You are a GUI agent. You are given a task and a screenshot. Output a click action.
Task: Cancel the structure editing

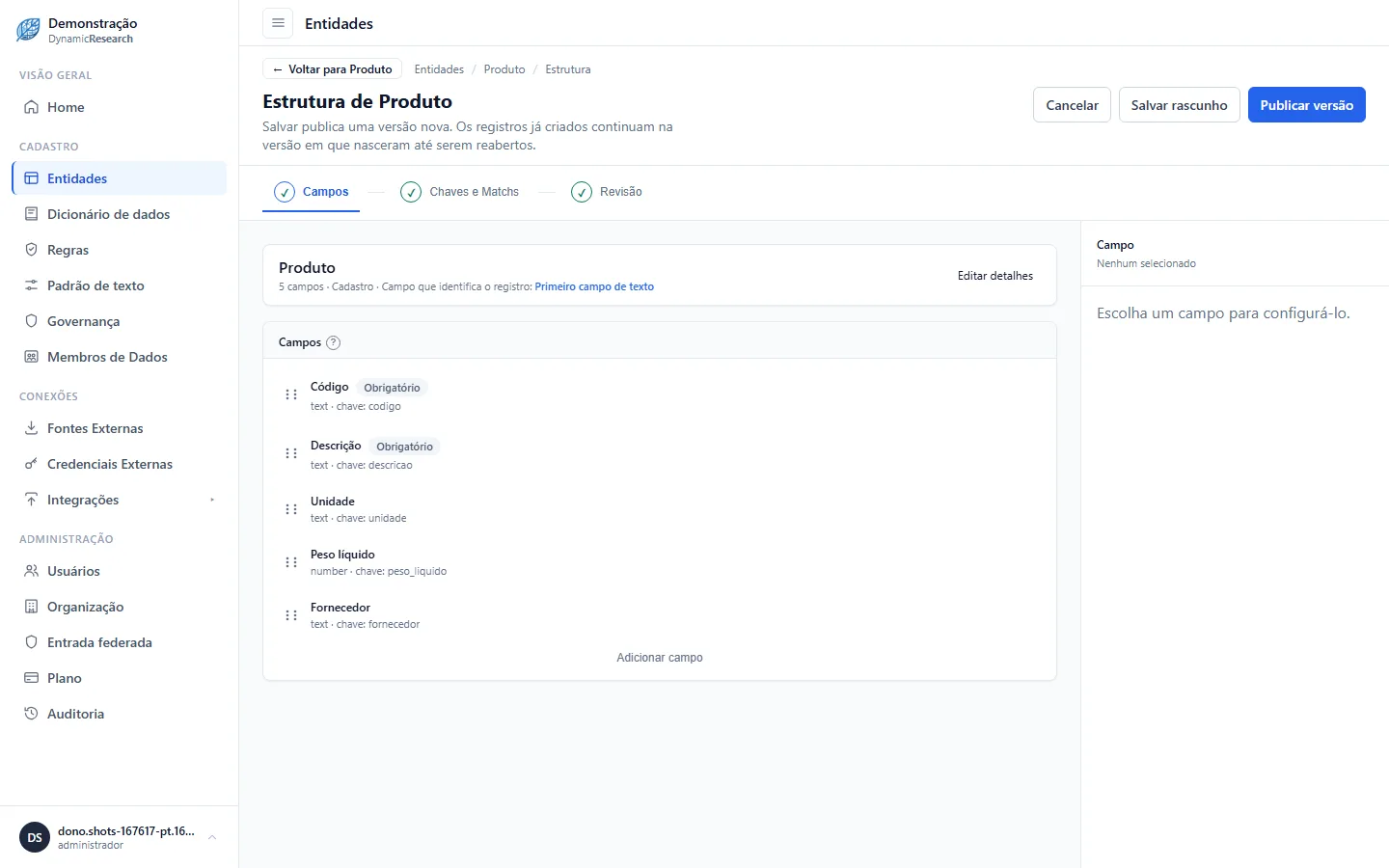[x=1072, y=105]
